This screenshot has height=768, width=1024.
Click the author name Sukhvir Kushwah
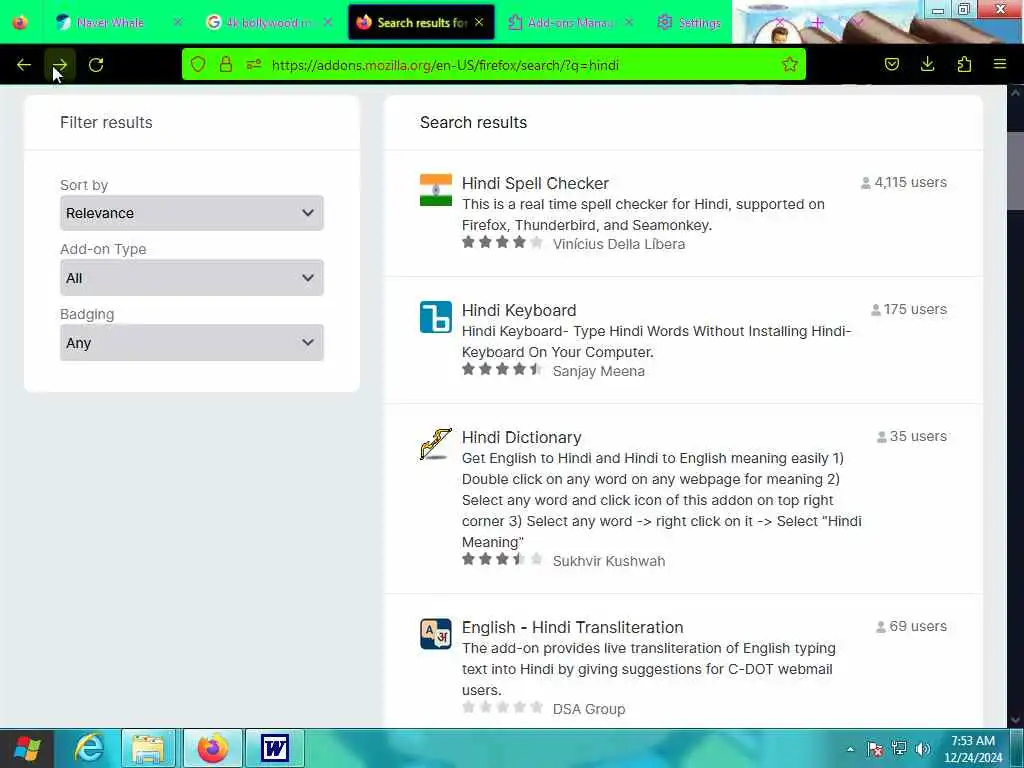(x=609, y=562)
